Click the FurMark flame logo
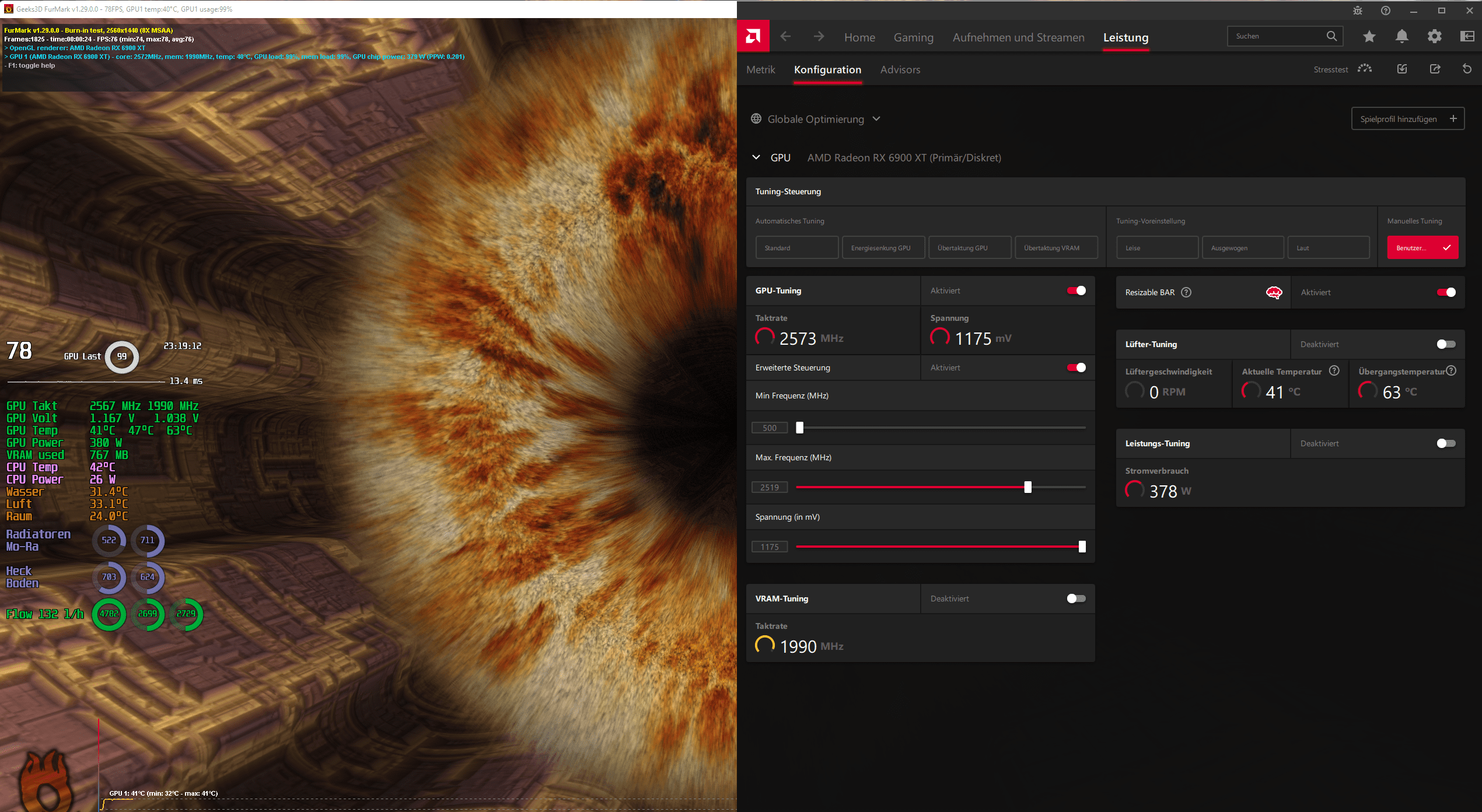The image size is (1482, 812). [47, 780]
